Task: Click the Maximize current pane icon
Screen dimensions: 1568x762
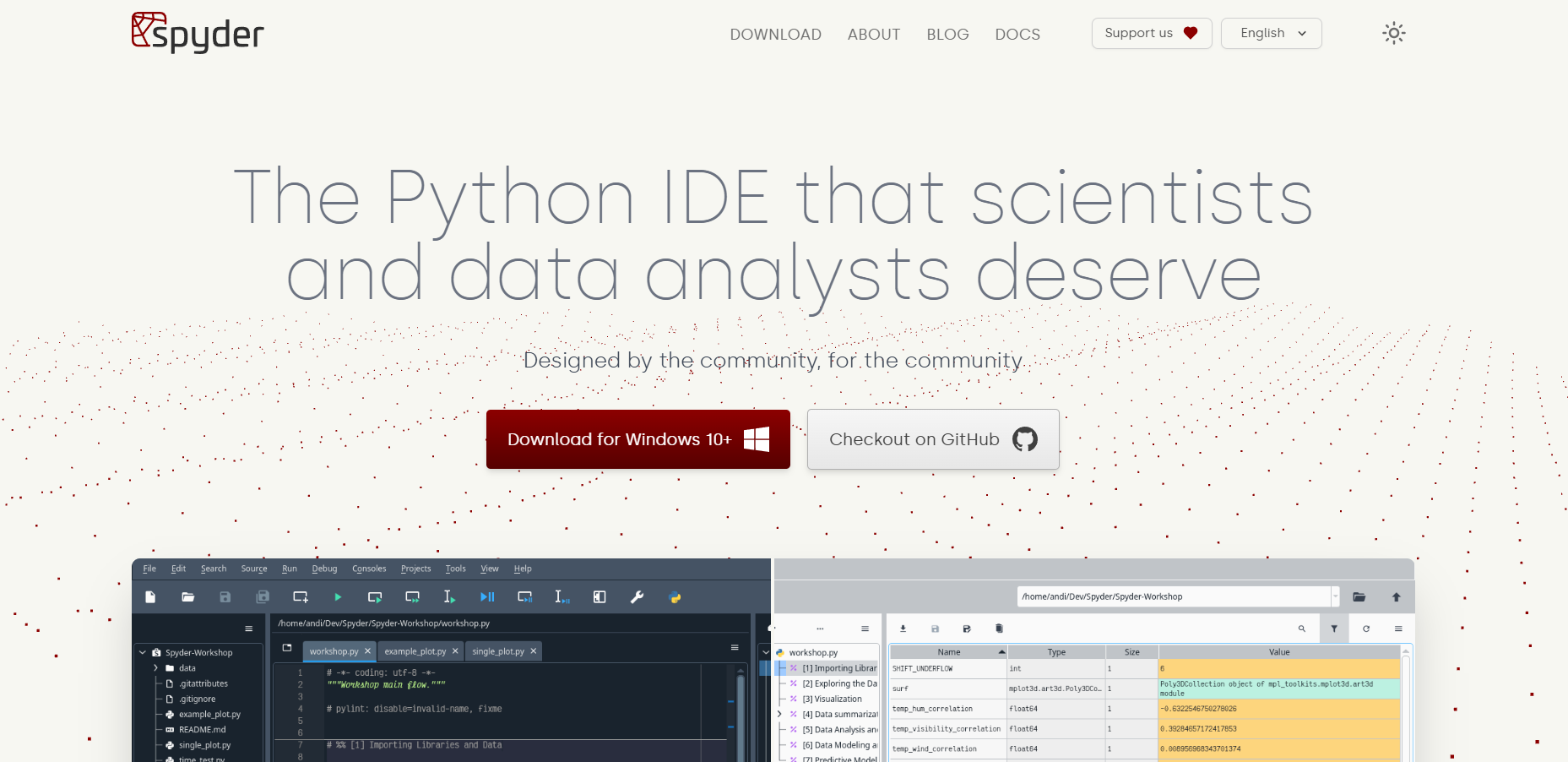Action: coord(600,597)
